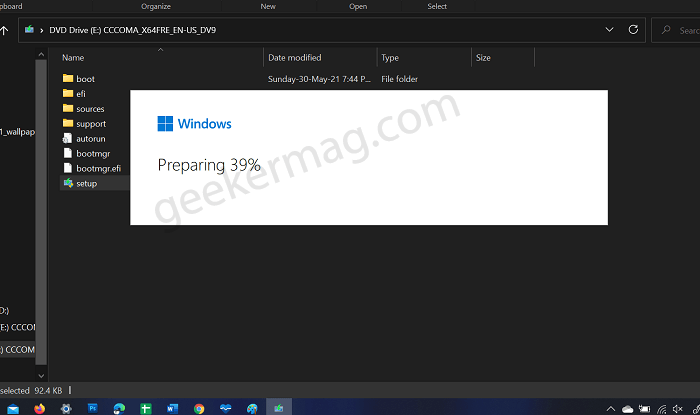This screenshot has width=700, height=415.
Task: Select the E:) CCCOI drive in sidebar
Action: click(17, 327)
